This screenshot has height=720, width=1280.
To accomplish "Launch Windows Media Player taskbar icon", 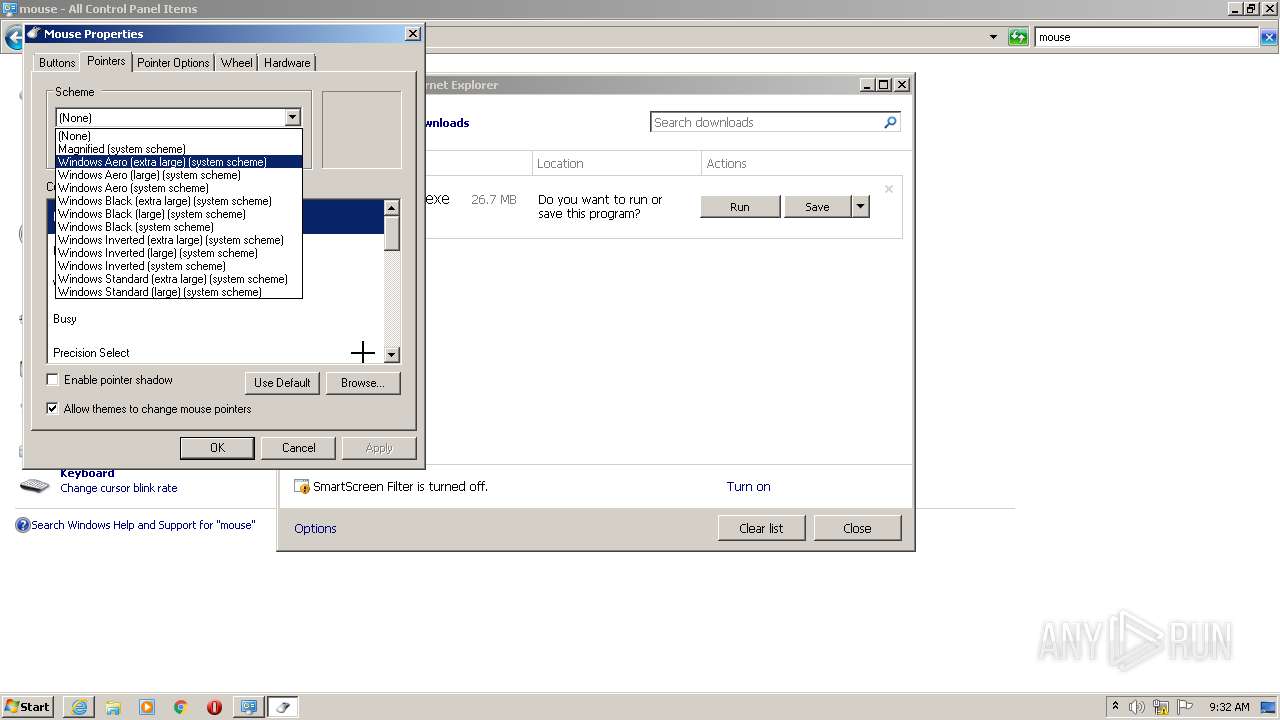I will click(147, 707).
